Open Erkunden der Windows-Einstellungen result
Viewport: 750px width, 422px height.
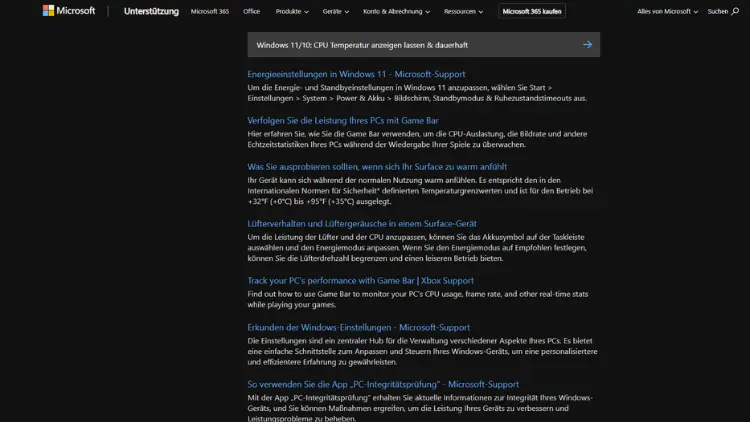click(358, 327)
